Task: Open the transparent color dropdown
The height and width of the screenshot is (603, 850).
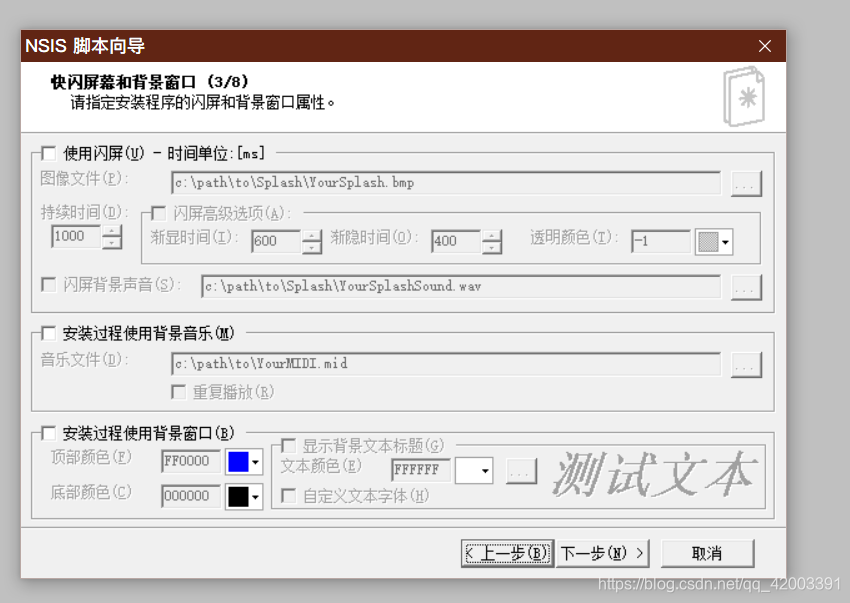Action: 725,242
